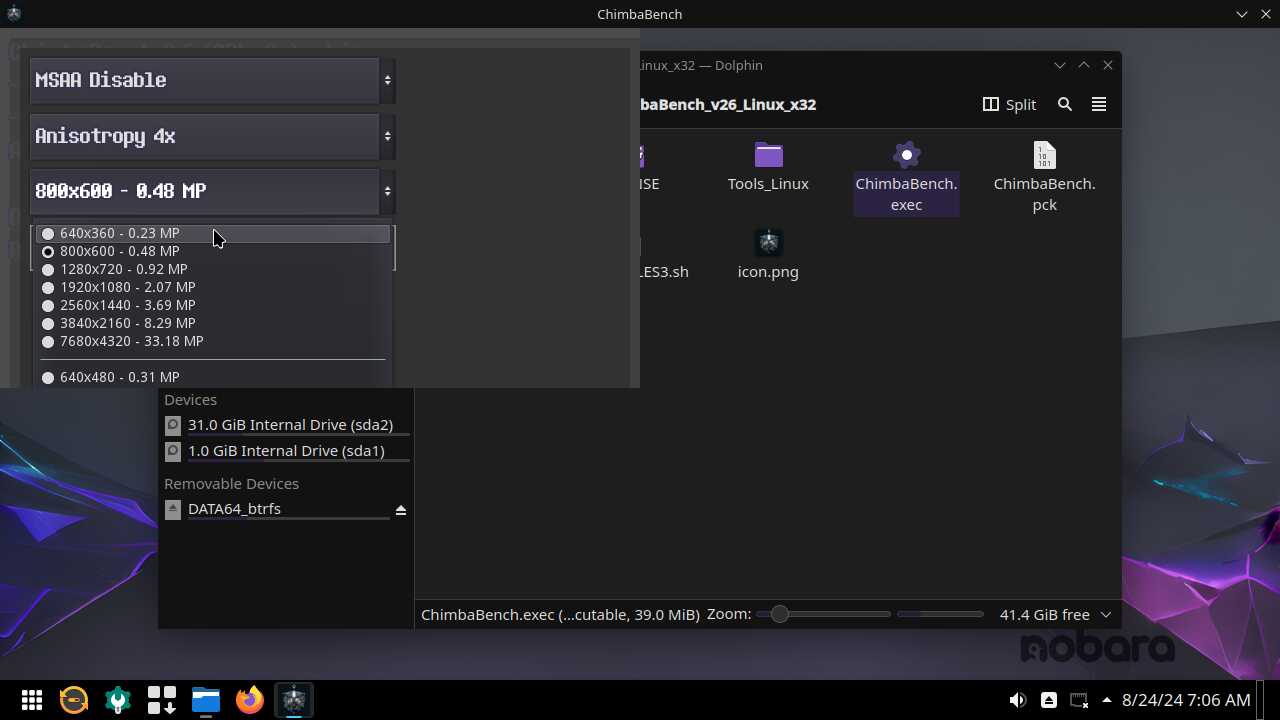The image size is (1280, 720).
Task: Launch Firefox from the taskbar
Action: click(250, 700)
